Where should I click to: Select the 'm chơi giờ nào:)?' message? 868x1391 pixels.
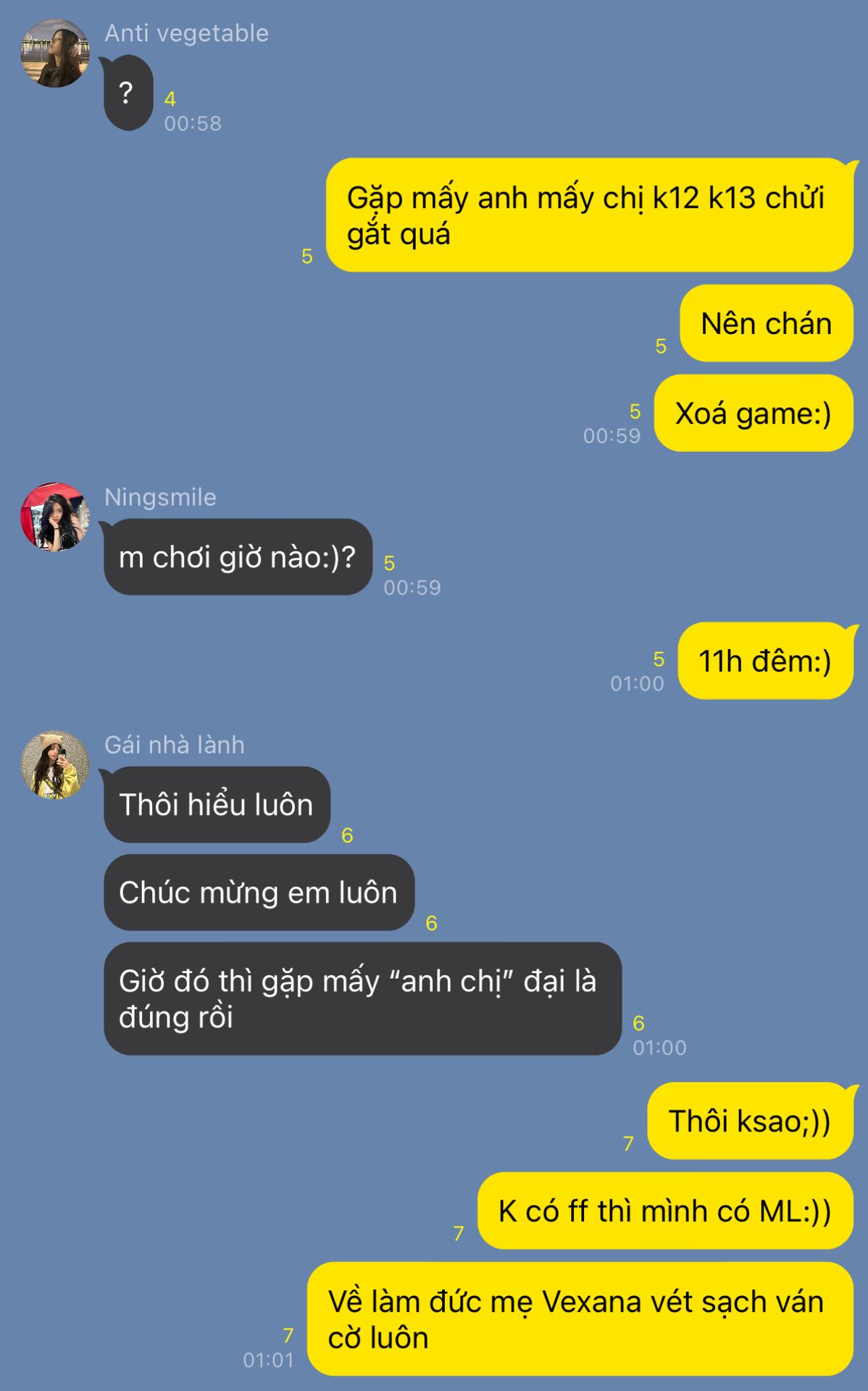[238, 557]
